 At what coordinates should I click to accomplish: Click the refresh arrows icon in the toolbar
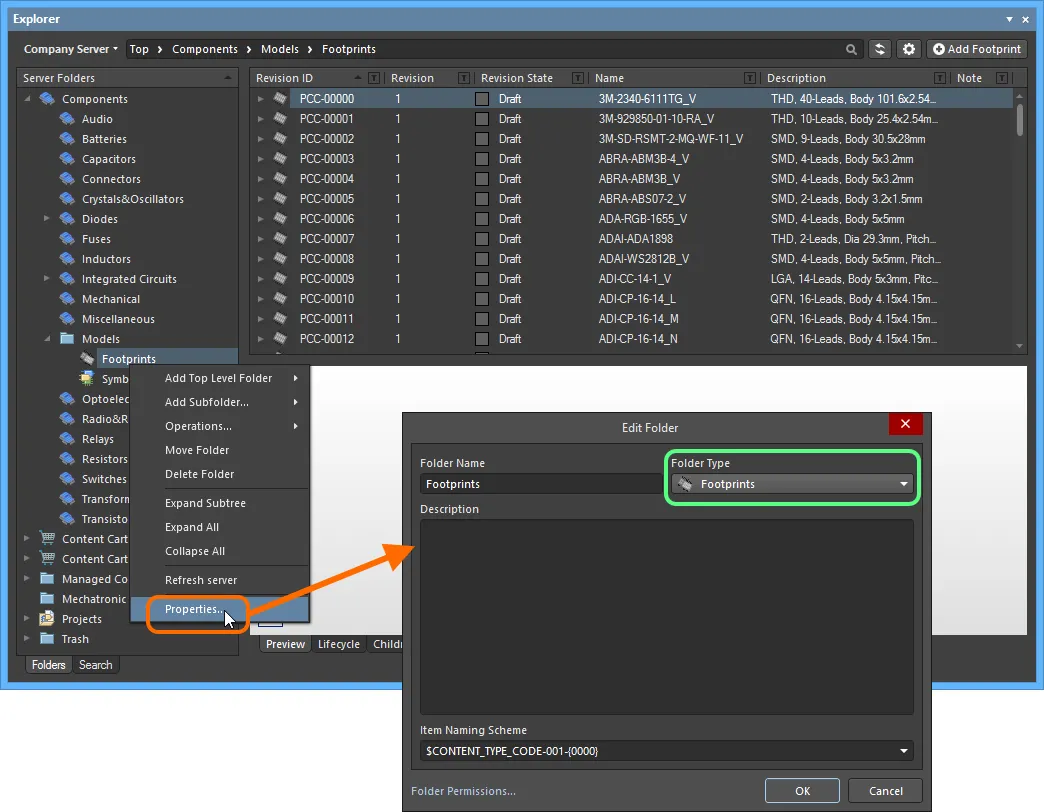(880, 49)
